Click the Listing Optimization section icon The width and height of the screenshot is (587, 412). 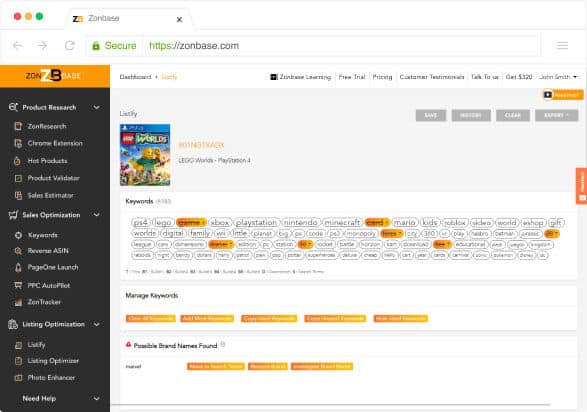pos(13,324)
